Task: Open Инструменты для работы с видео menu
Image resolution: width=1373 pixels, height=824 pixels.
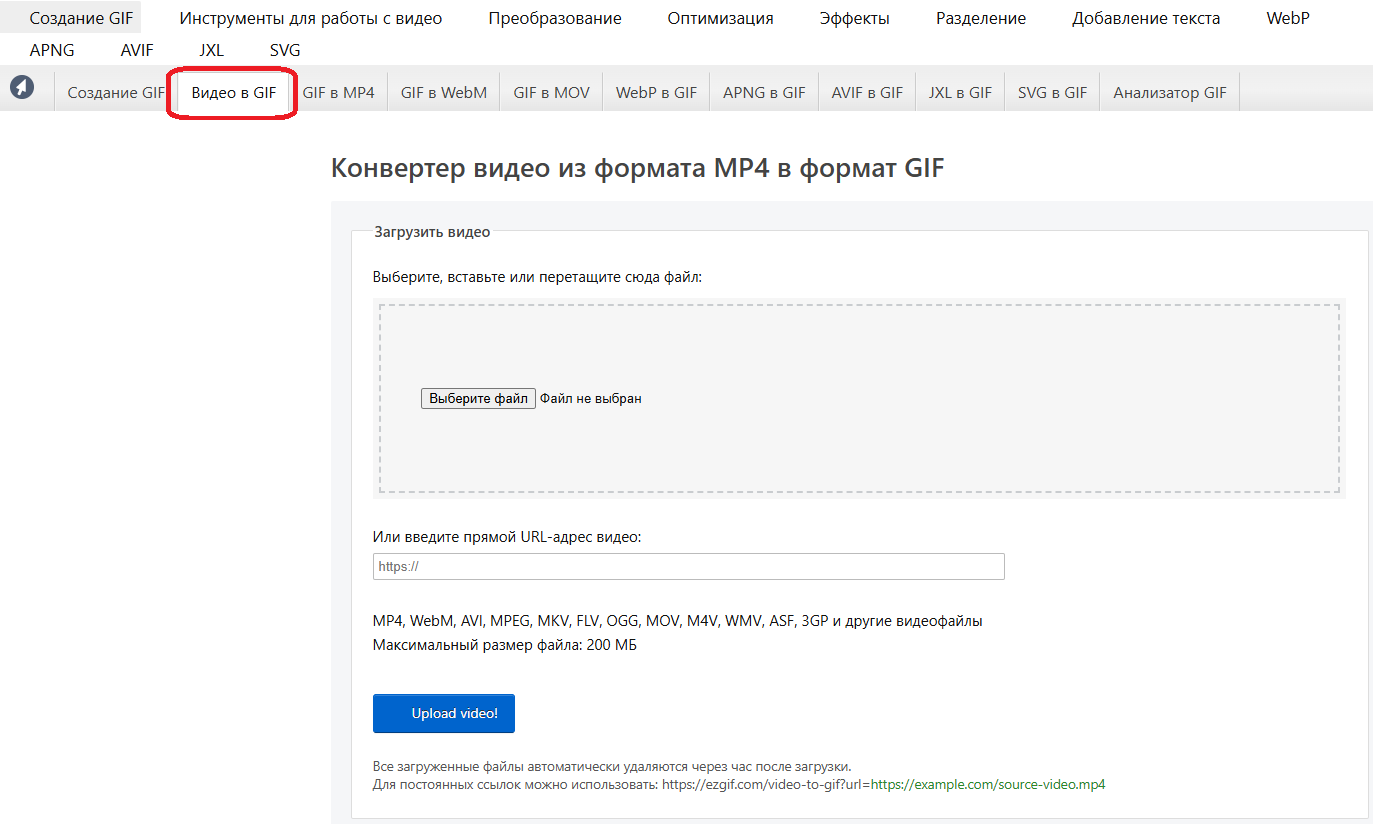Action: pos(310,18)
